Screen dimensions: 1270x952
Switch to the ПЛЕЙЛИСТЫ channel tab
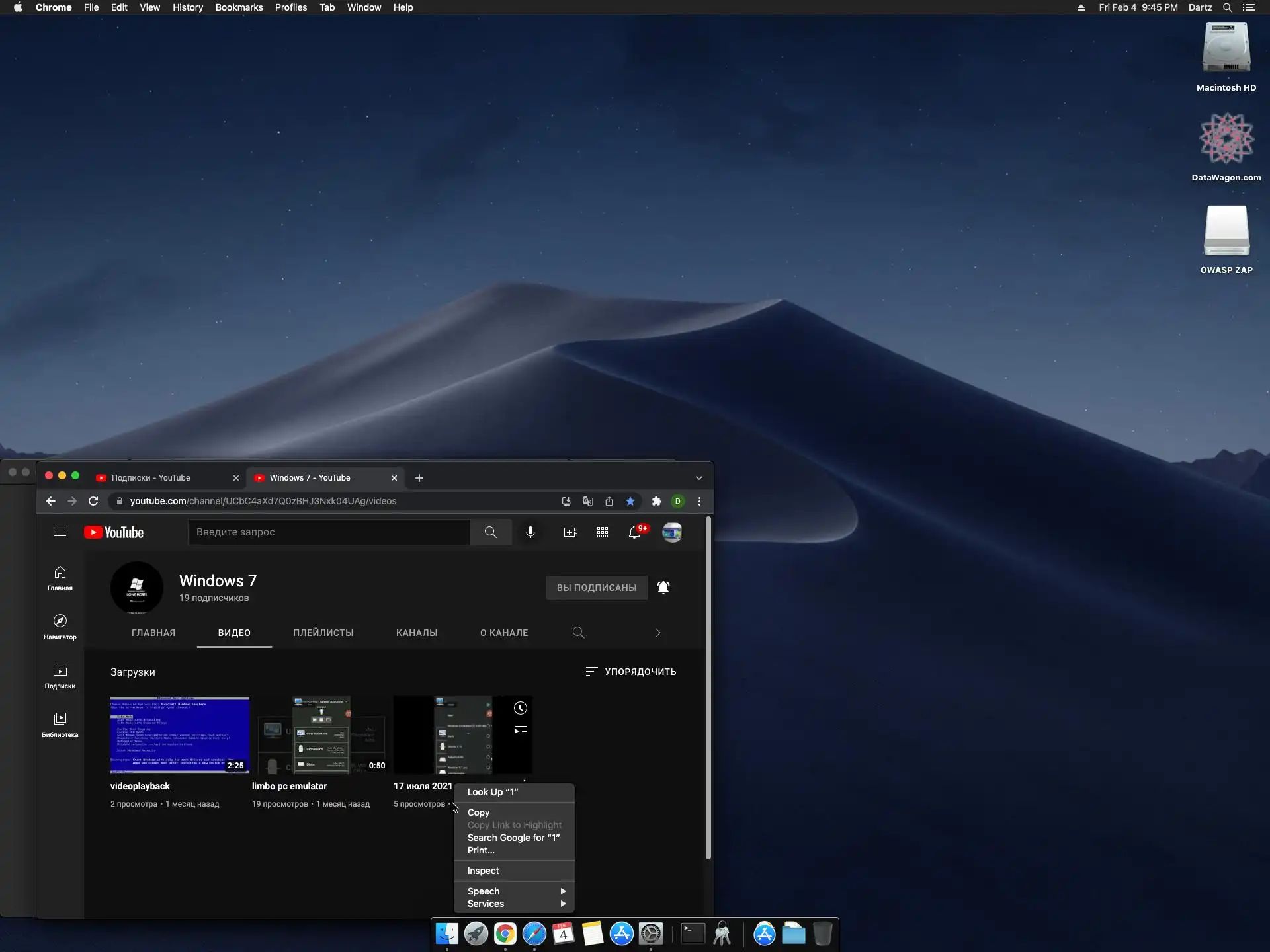(x=323, y=633)
